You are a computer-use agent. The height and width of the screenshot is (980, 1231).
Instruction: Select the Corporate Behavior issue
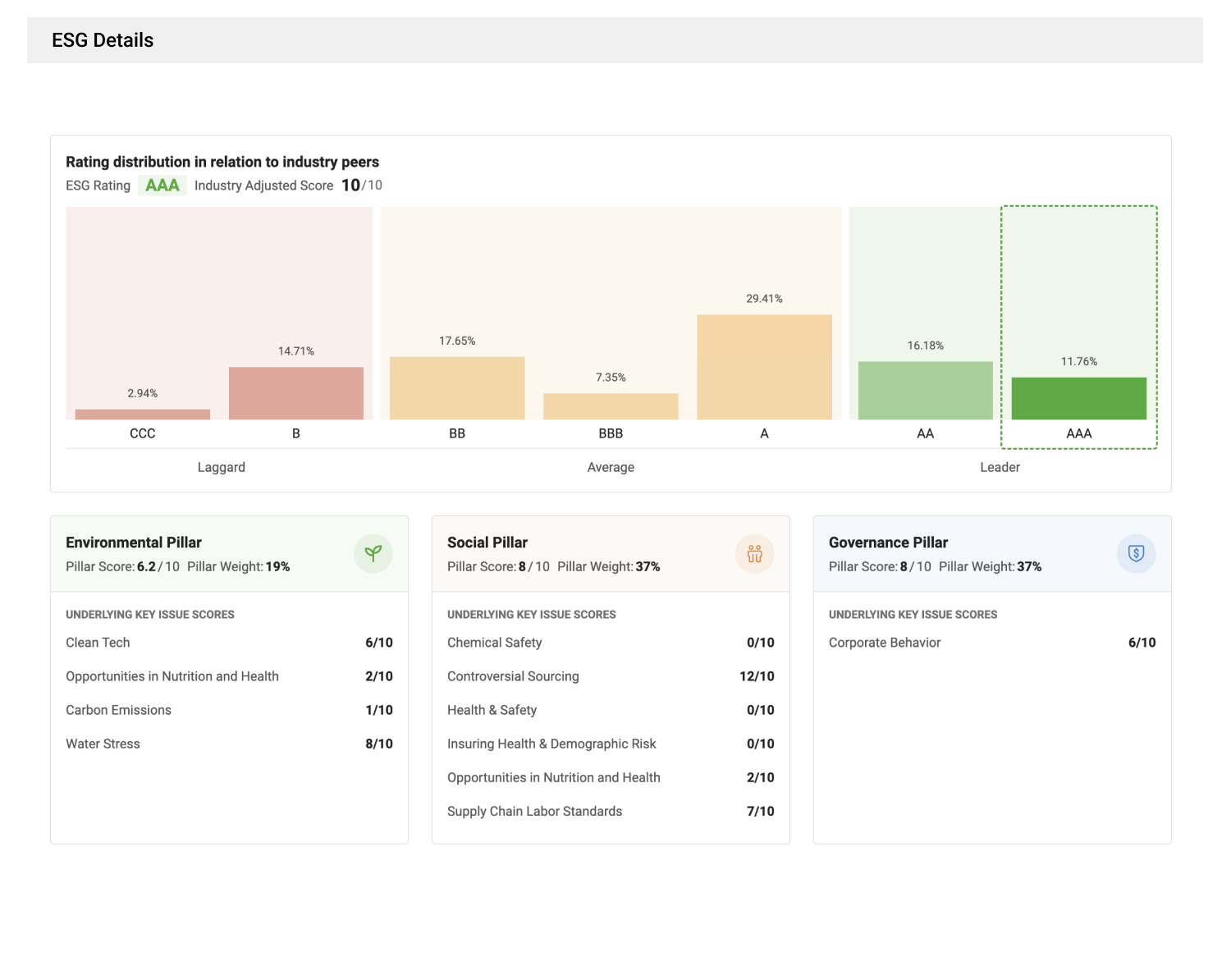point(885,643)
